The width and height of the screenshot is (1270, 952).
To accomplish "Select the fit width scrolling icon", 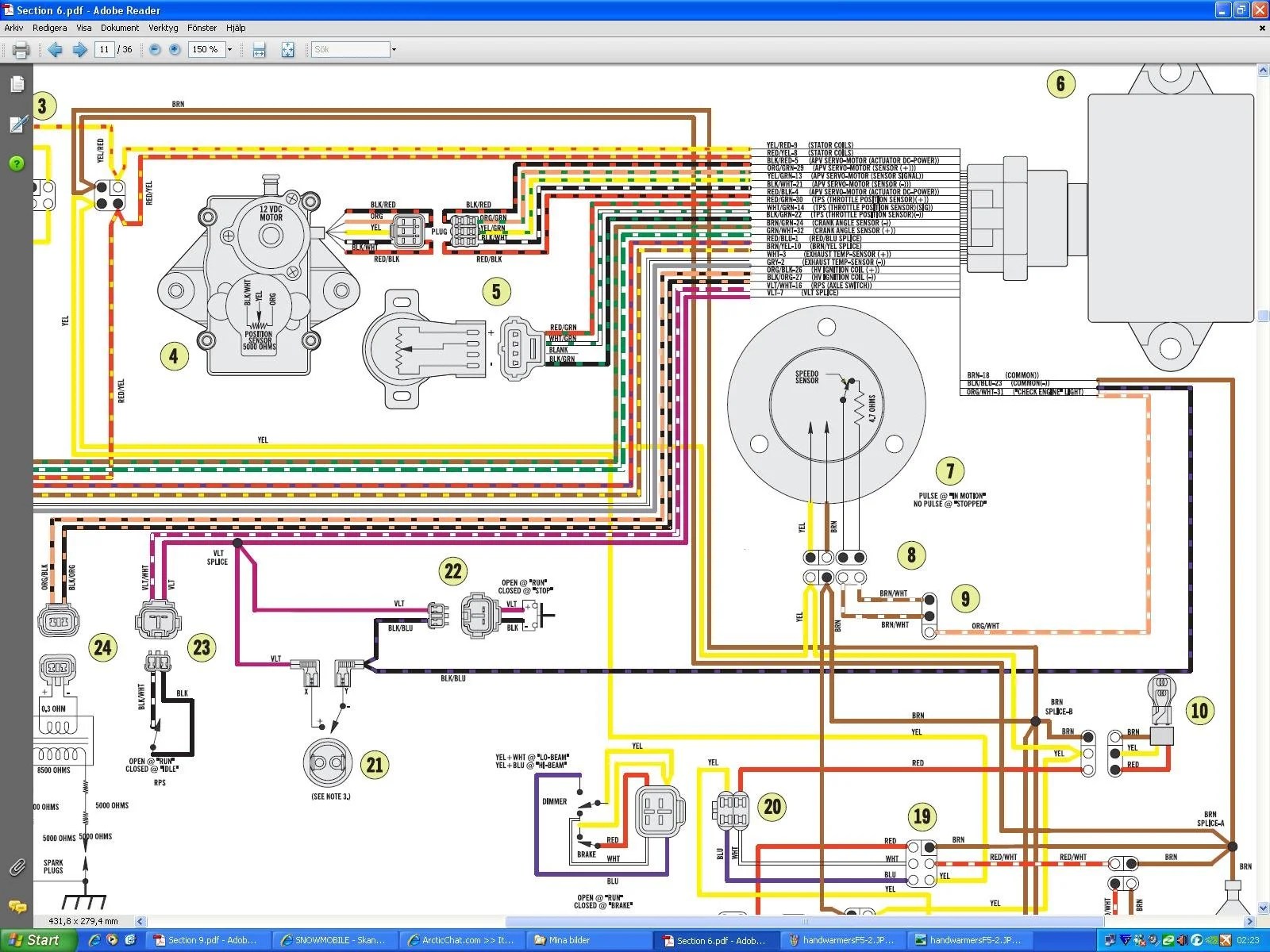I will tap(259, 50).
